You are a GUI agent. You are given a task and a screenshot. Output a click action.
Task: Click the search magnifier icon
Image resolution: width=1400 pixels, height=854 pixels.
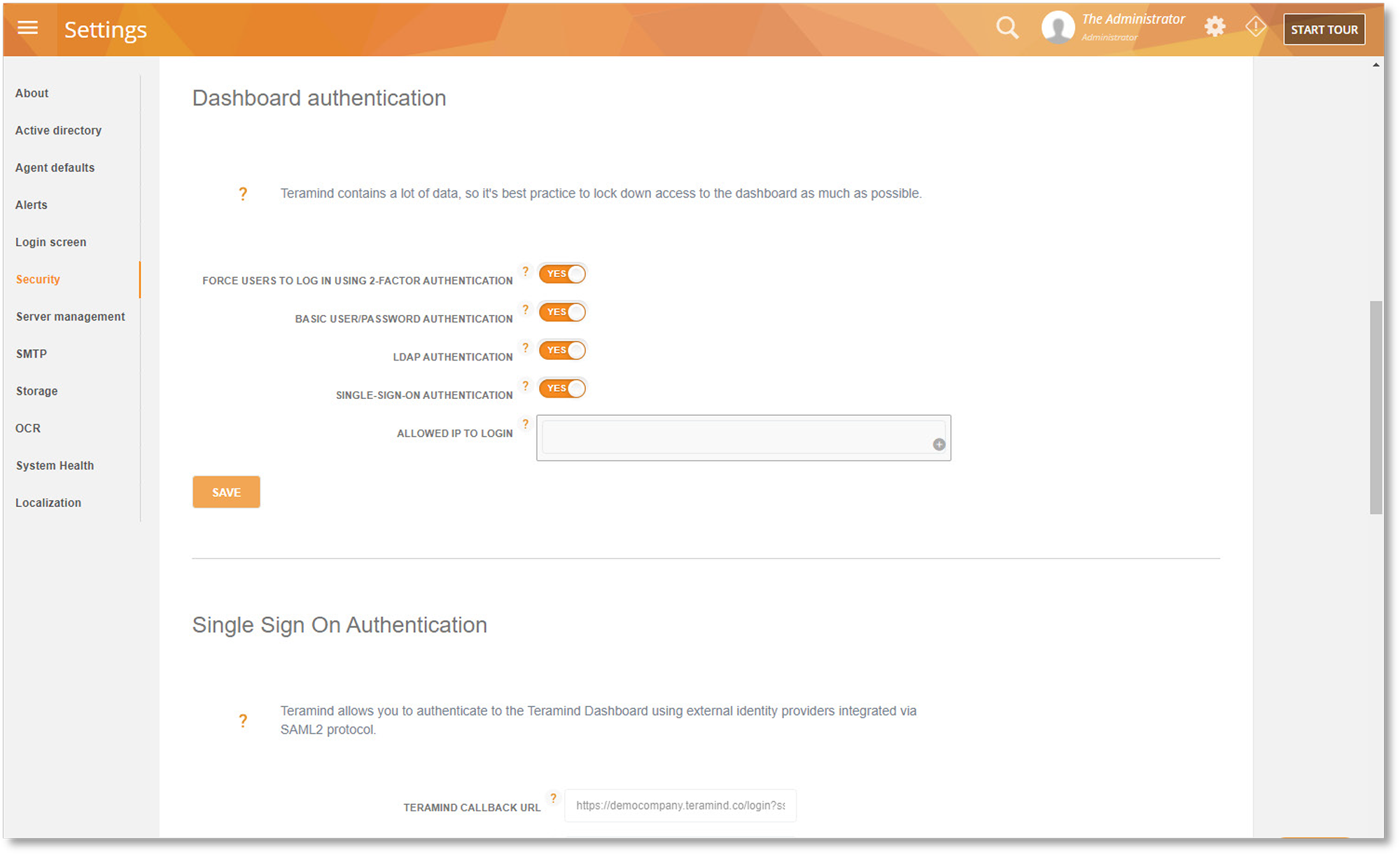click(x=1007, y=28)
